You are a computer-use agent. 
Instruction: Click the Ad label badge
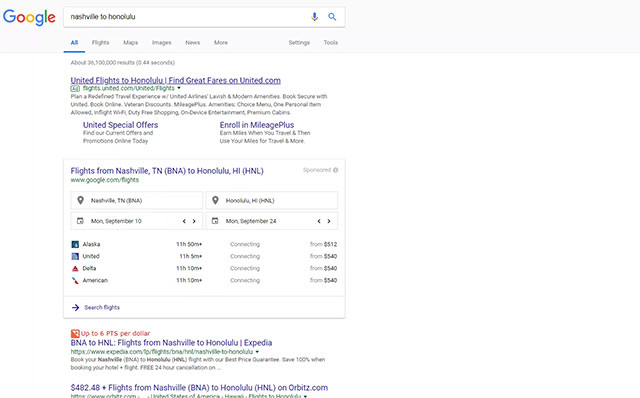75,89
